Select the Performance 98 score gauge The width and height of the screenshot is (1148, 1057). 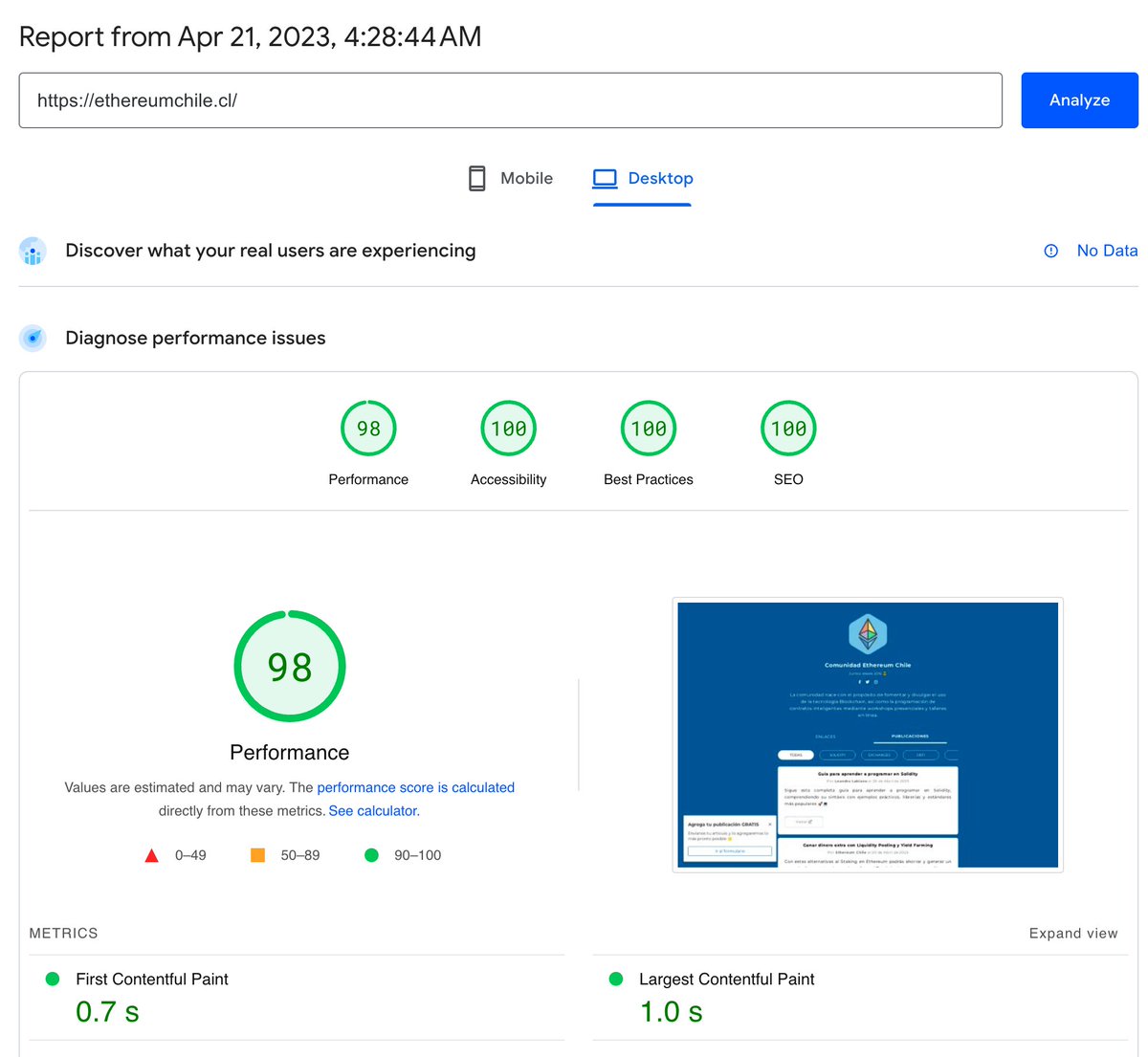368,429
